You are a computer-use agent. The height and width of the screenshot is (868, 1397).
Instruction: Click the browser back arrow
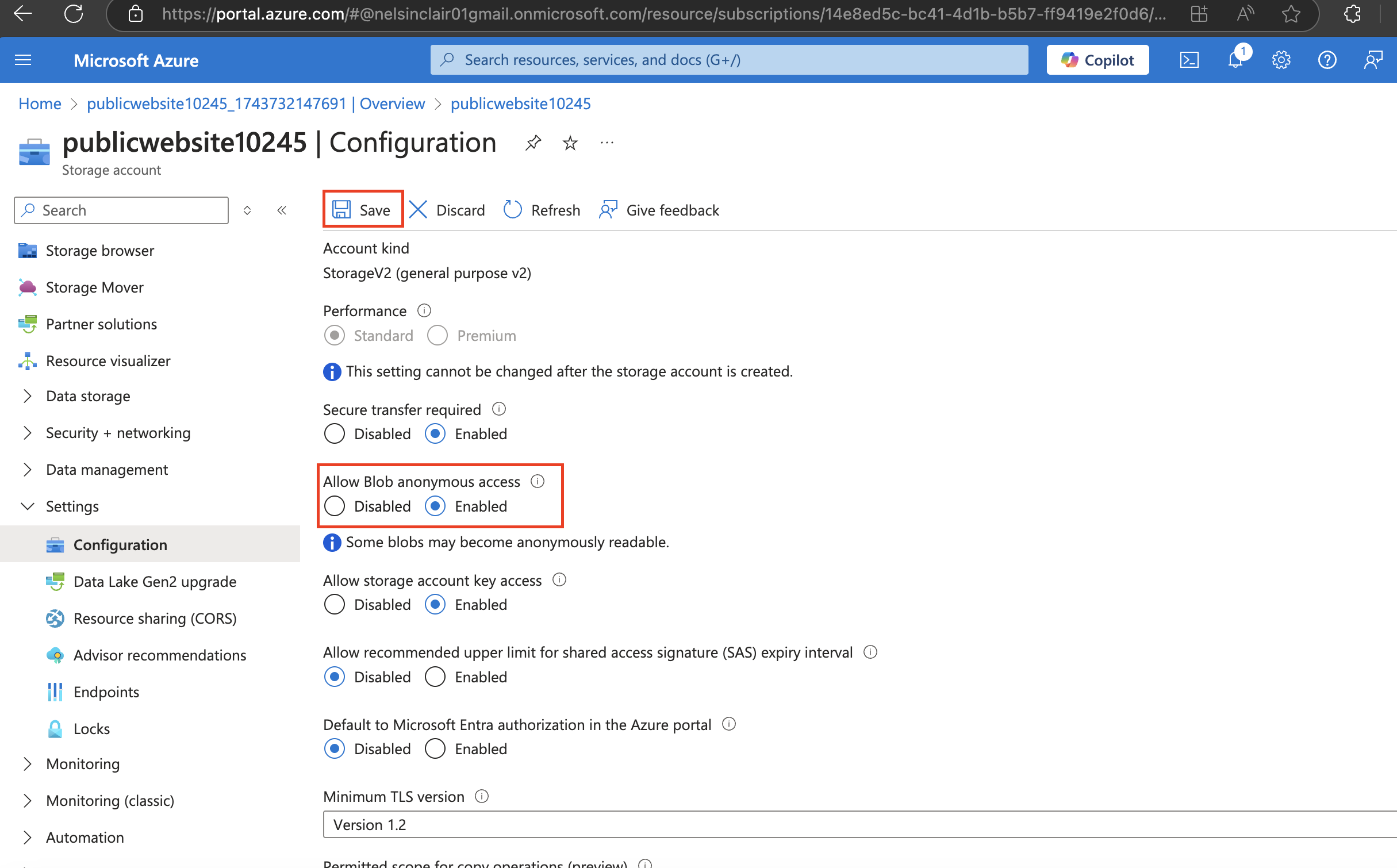pos(23,14)
